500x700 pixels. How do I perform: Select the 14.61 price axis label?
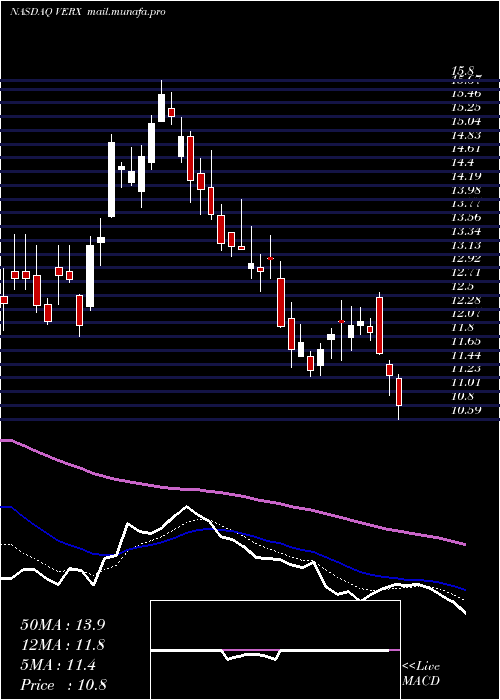[x=466, y=149]
